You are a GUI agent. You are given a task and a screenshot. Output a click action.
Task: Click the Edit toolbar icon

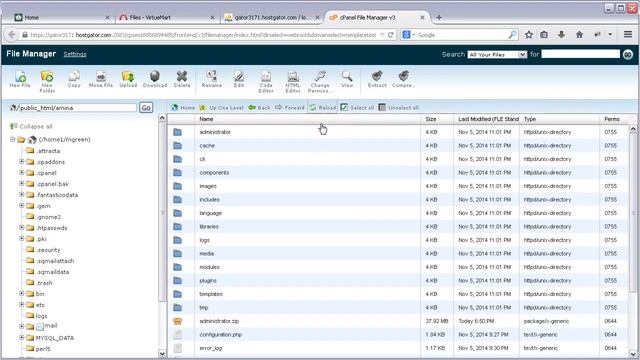[239, 79]
